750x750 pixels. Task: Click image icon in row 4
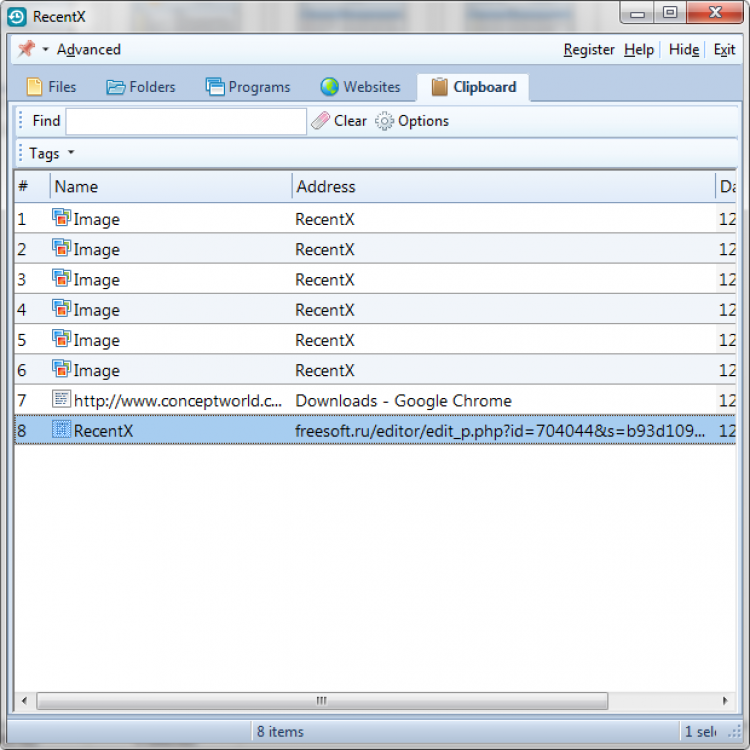pos(61,309)
